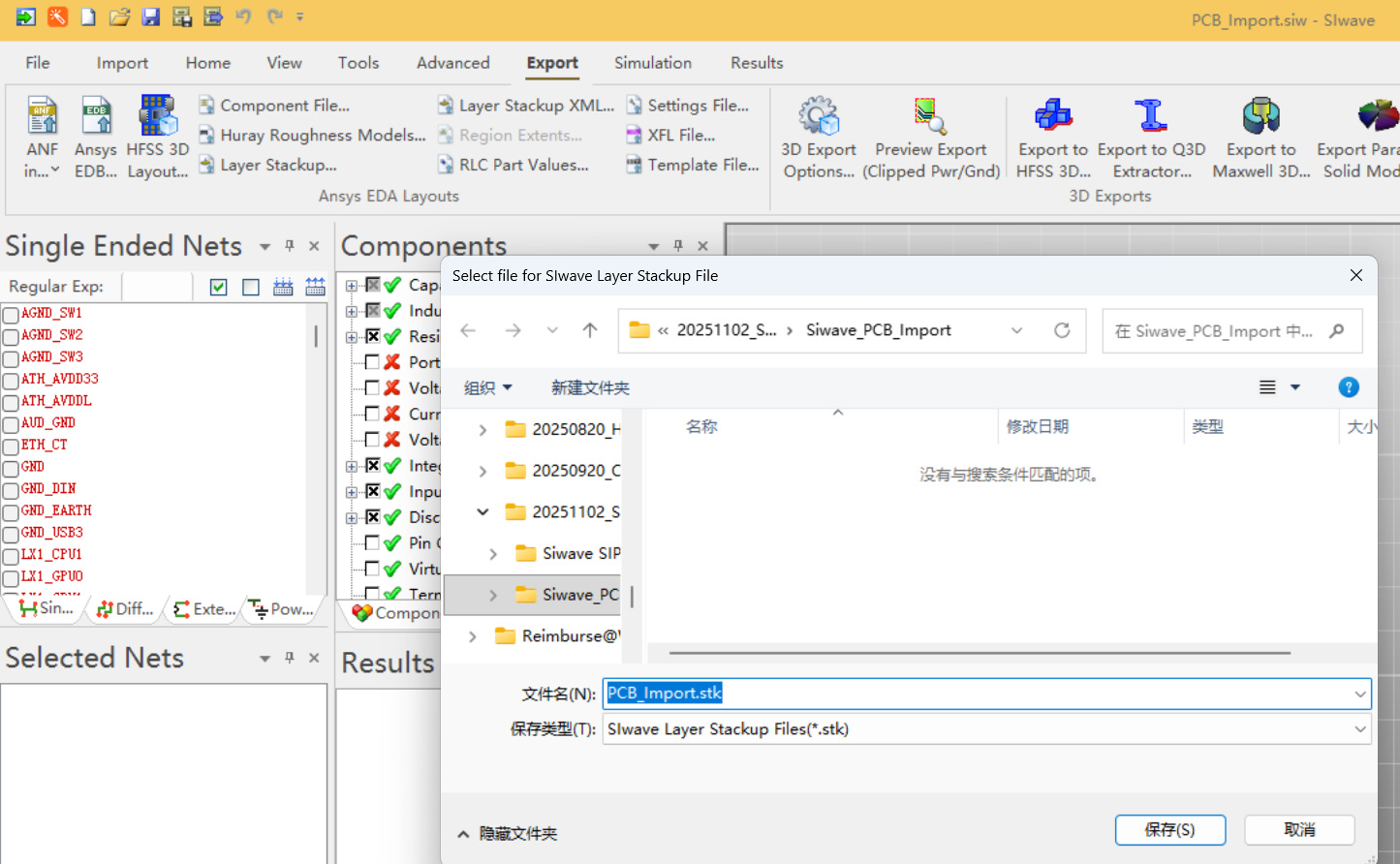Open view options dropdown in dialog

(1295, 387)
